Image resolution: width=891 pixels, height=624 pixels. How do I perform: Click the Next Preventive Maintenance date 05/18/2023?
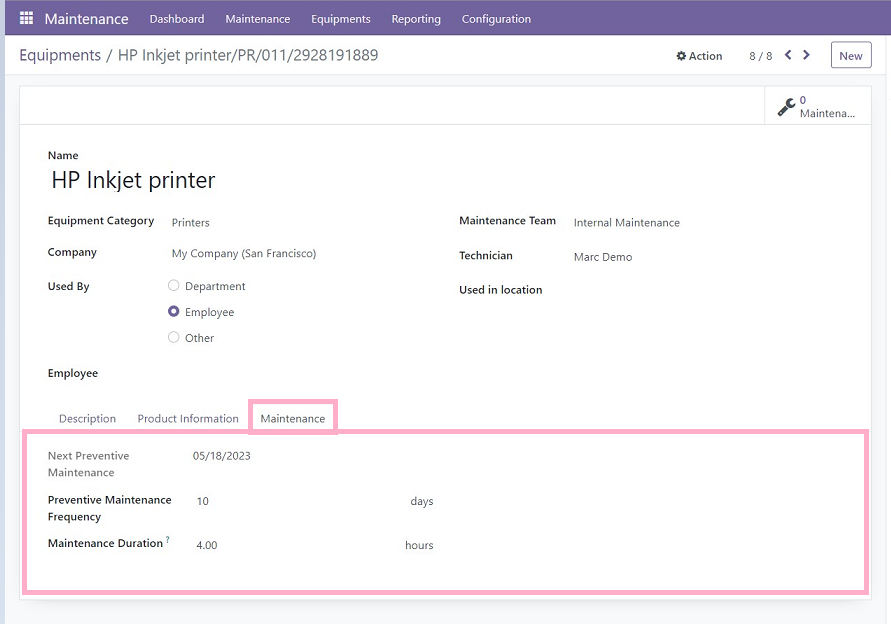pos(222,456)
